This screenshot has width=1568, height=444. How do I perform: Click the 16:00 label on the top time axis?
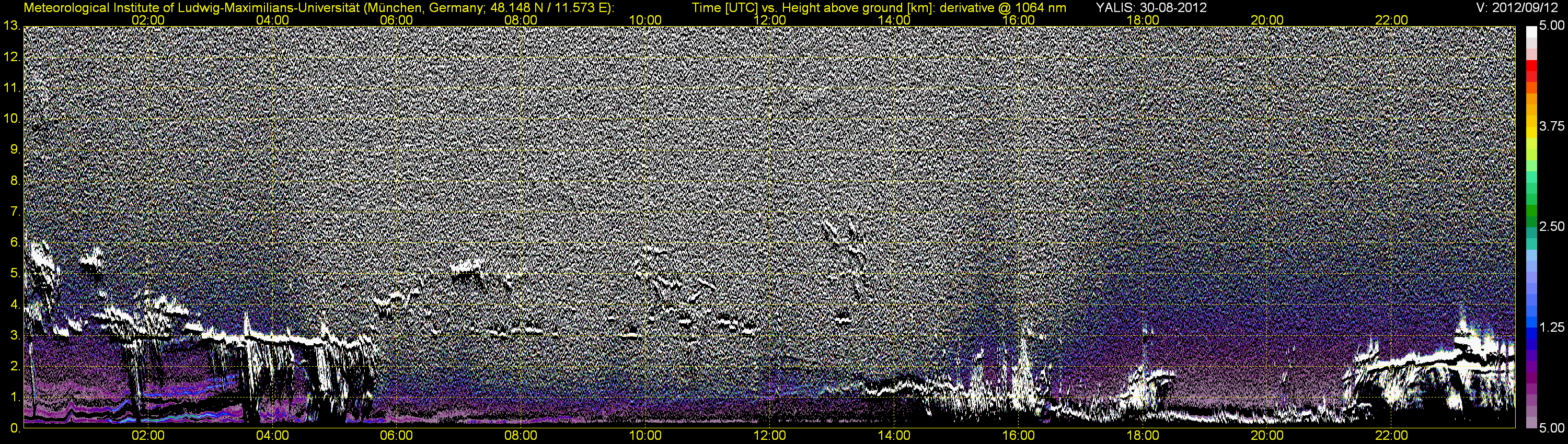[x=1018, y=20]
